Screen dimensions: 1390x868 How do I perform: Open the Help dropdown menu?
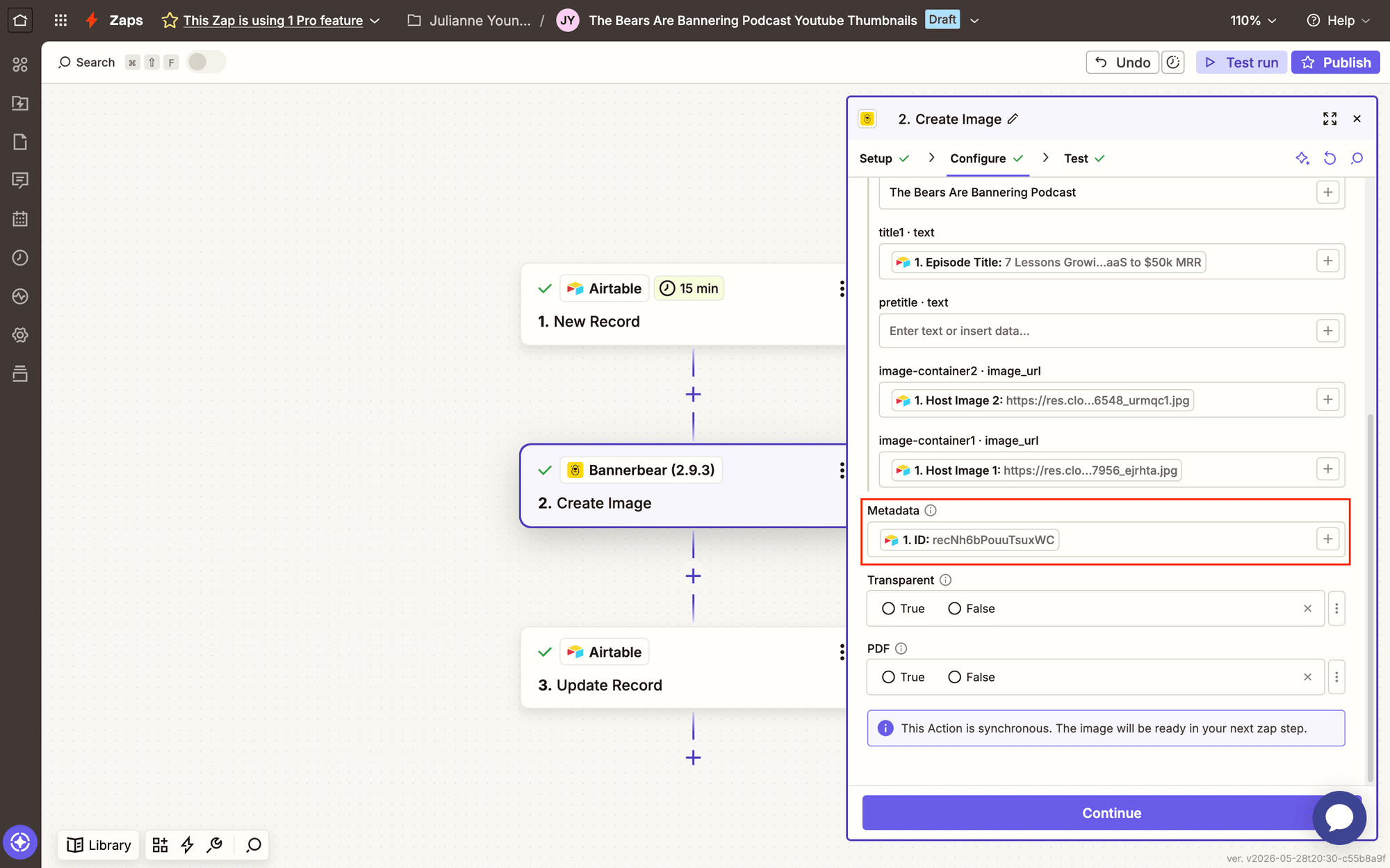point(1339,21)
